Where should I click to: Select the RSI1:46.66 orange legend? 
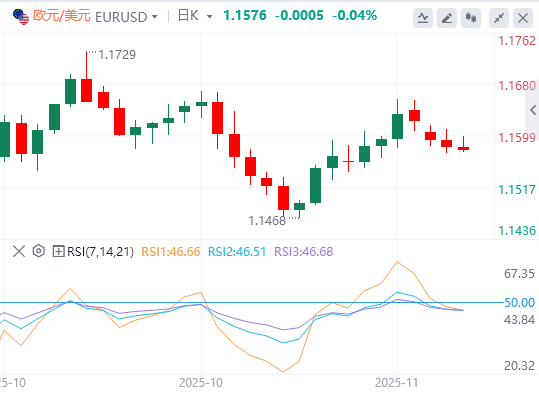171,252
